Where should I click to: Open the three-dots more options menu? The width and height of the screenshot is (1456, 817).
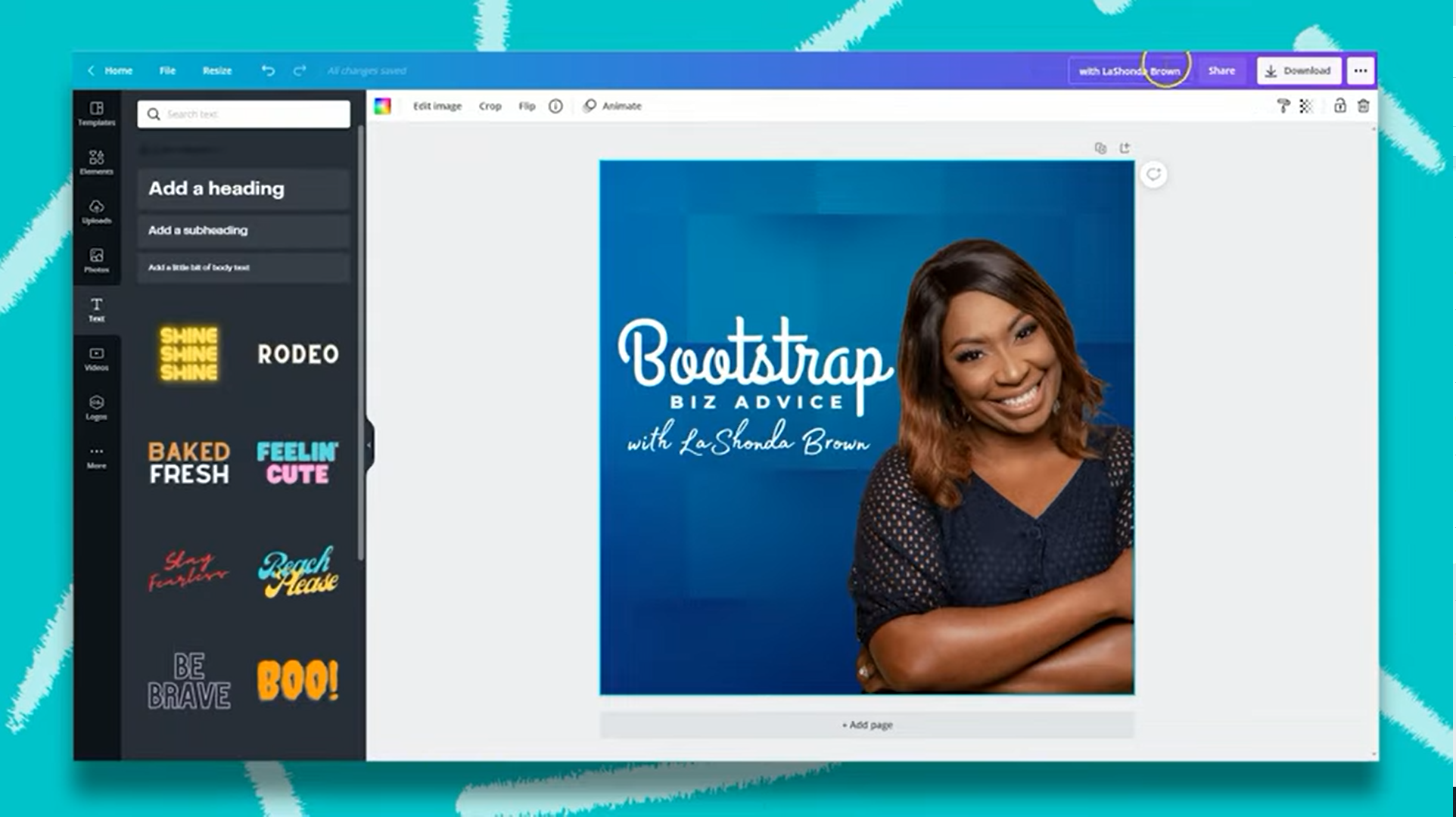click(x=1361, y=70)
